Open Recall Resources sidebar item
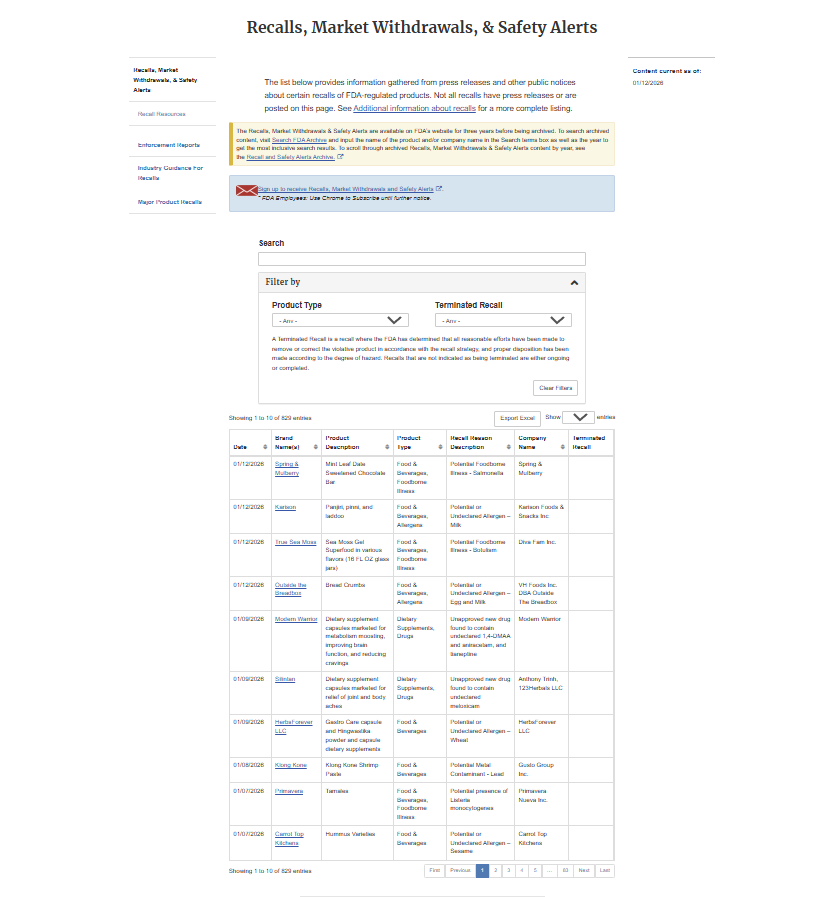The image size is (816, 897). coord(161,114)
